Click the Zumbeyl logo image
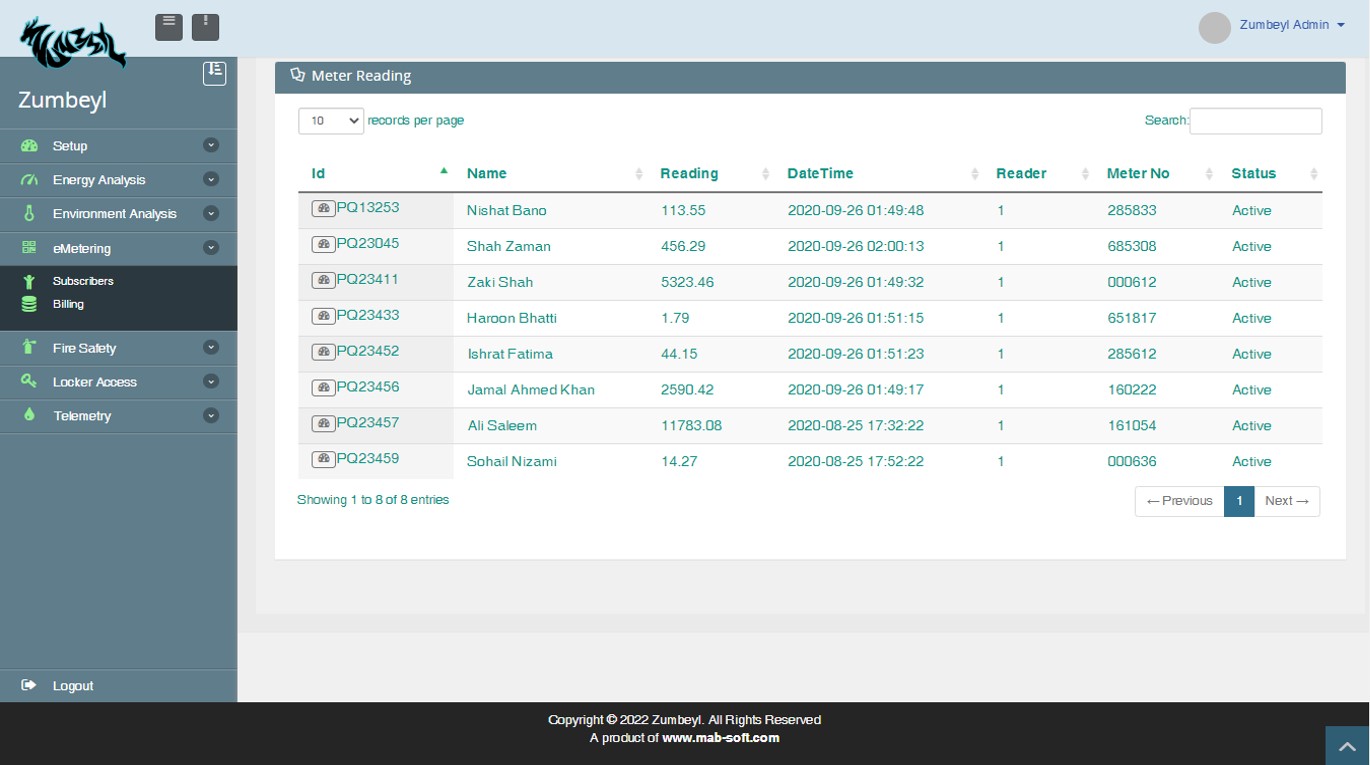 (x=73, y=43)
